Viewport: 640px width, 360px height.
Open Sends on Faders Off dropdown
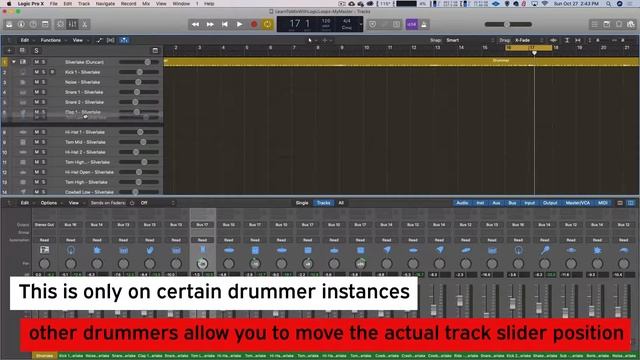pos(158,203)
